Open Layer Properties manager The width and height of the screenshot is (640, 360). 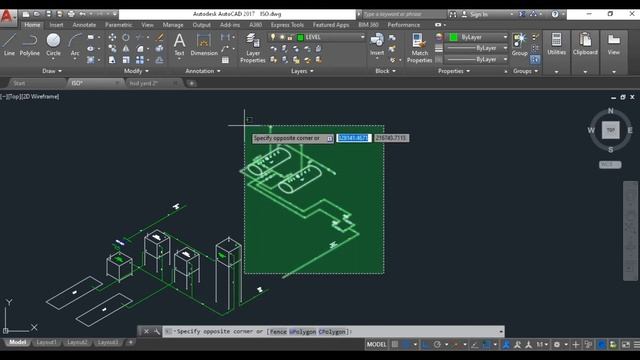pyautogui.click(x=253, y=48)
